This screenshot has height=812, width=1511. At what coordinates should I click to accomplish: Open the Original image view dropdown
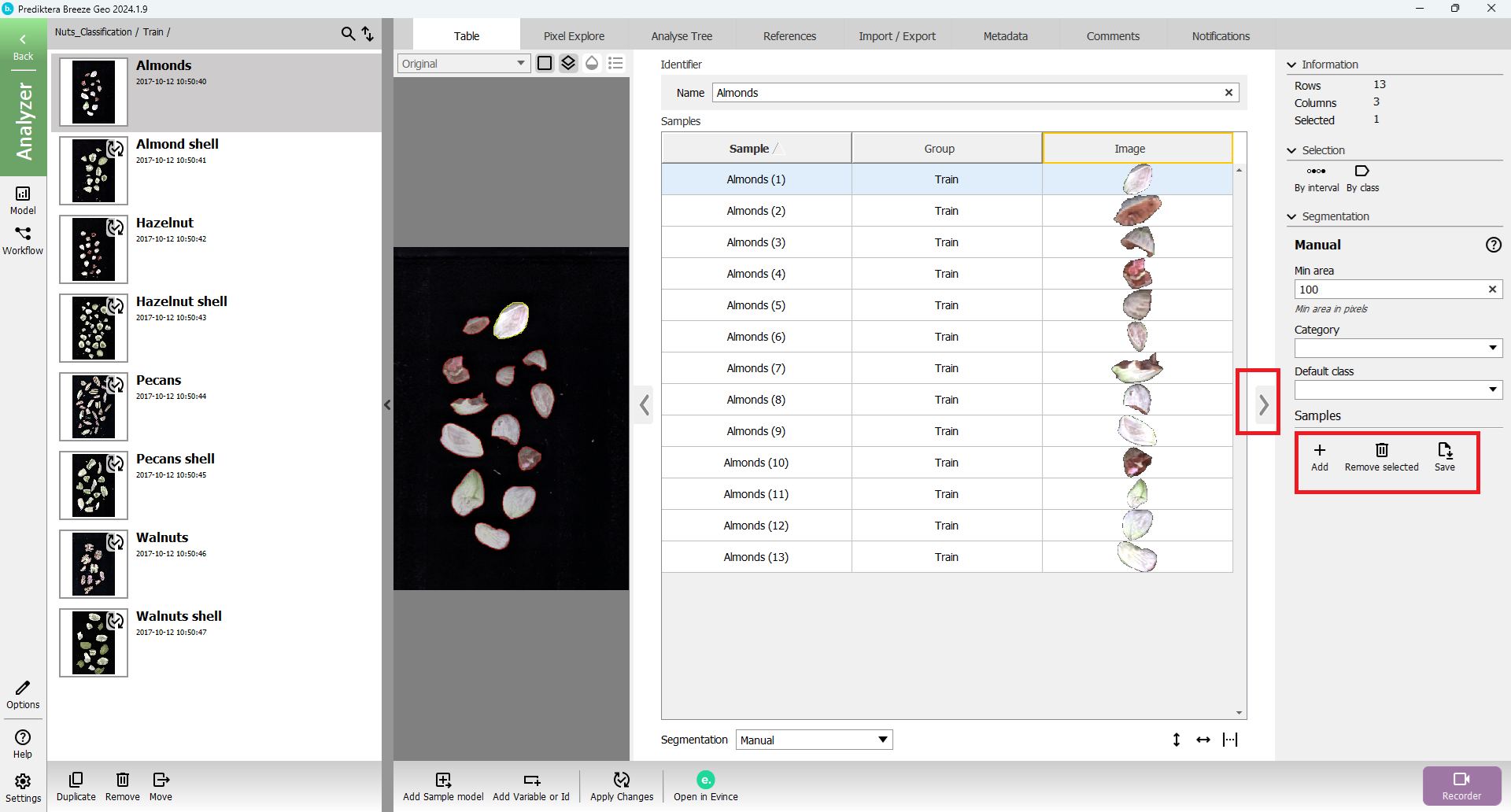[463, 64]
